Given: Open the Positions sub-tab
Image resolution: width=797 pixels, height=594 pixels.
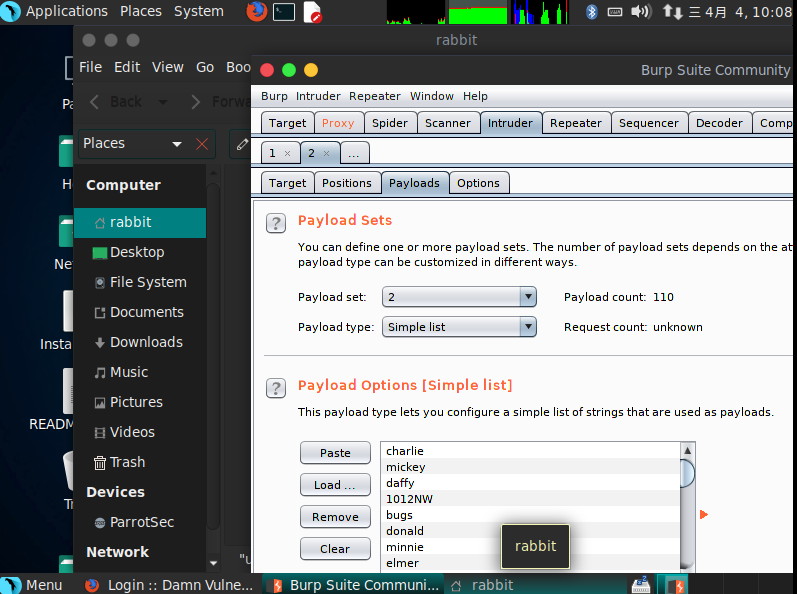Looking at the screenshot, I should click(347, 183).
